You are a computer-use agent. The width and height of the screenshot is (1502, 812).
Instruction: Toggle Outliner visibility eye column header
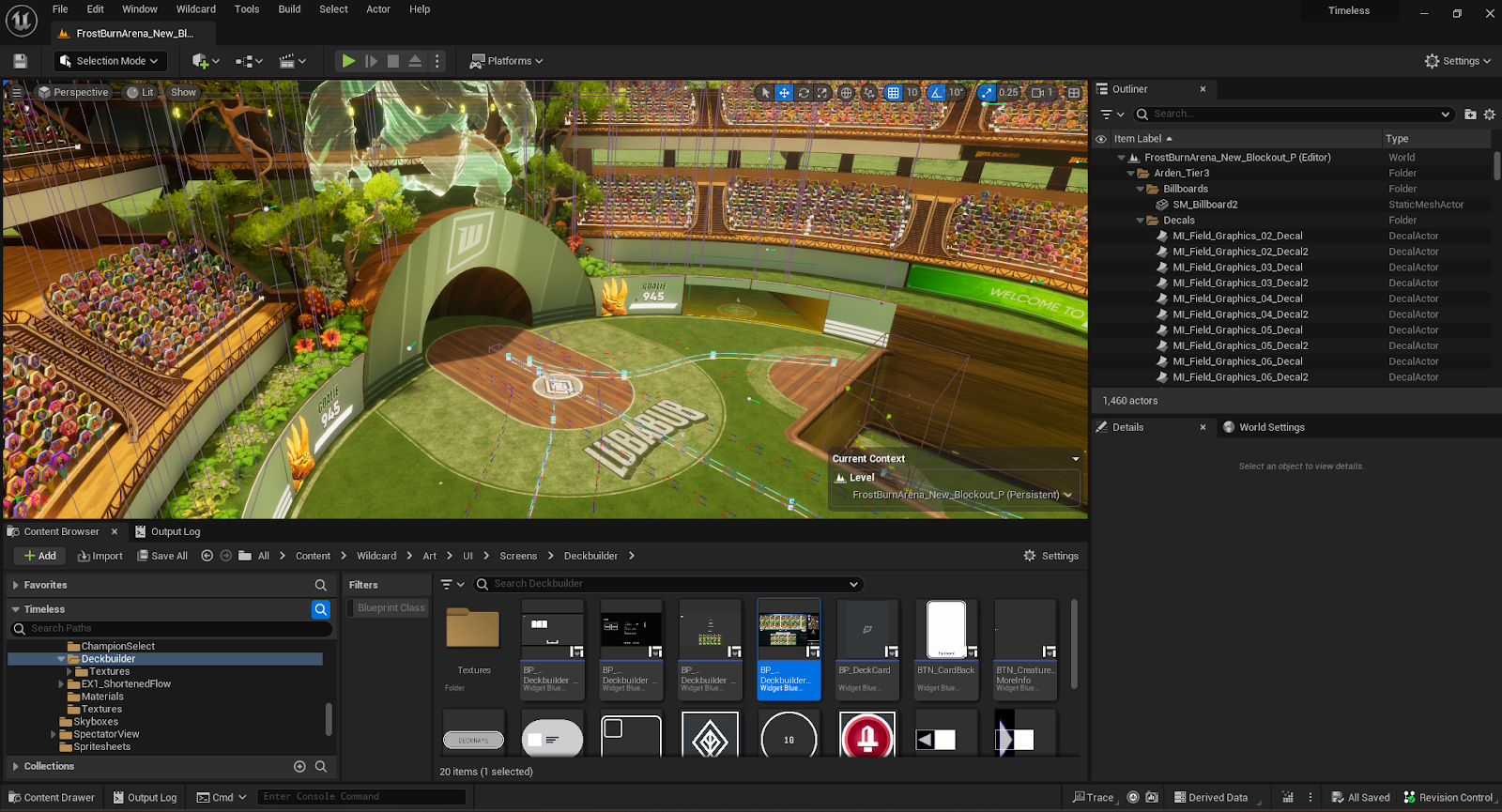[x=1101, y=139]
